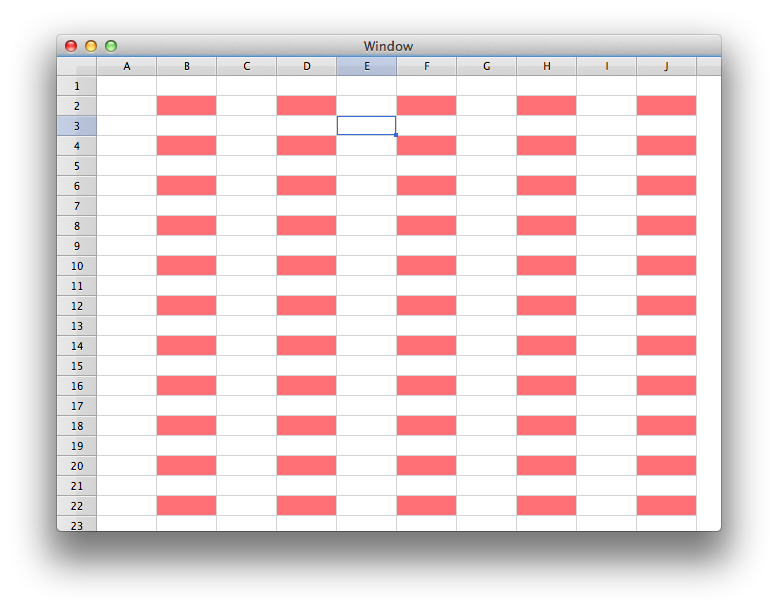
Task: Select column G header
Action: click(x=487, y=66)
